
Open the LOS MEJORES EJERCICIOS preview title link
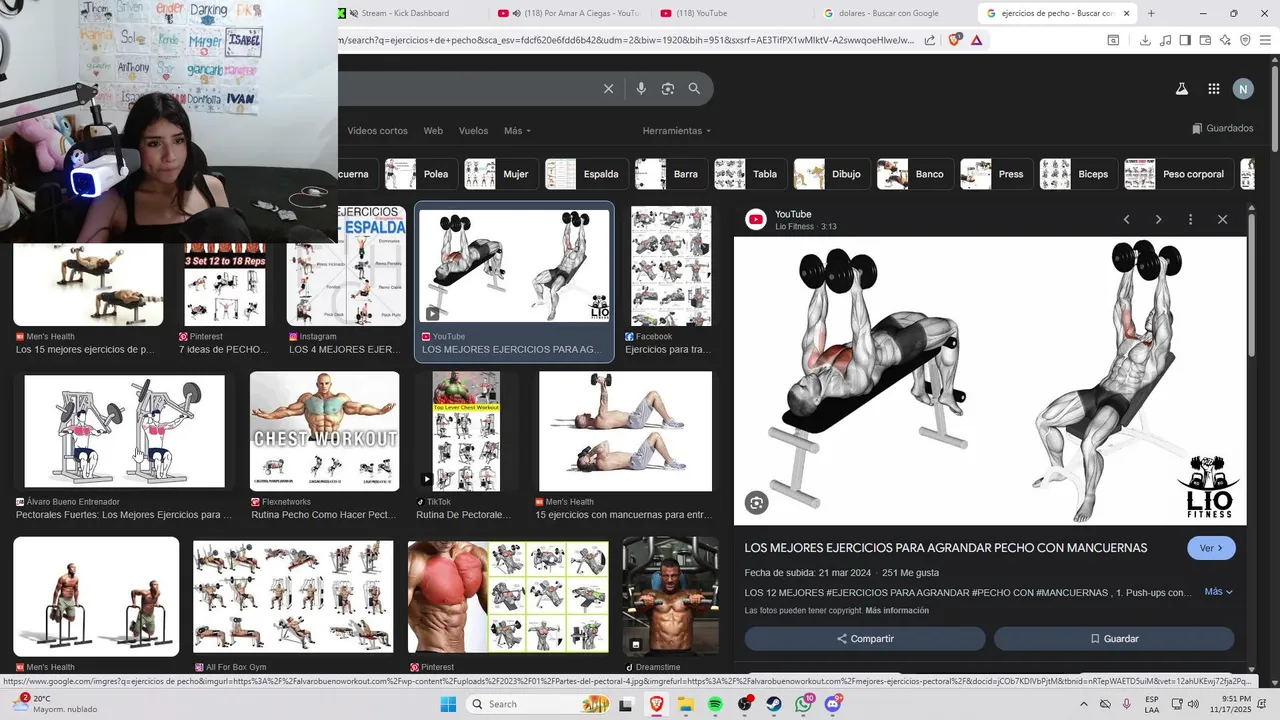tap(946, 548)
